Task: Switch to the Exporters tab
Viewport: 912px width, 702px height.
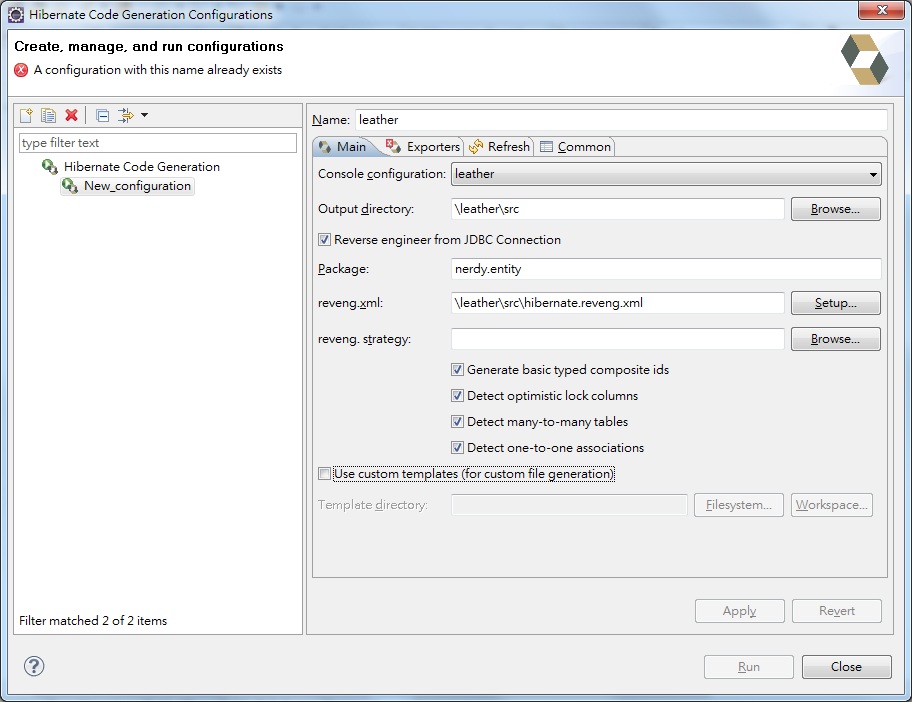Action: click(x=423, y=147)
